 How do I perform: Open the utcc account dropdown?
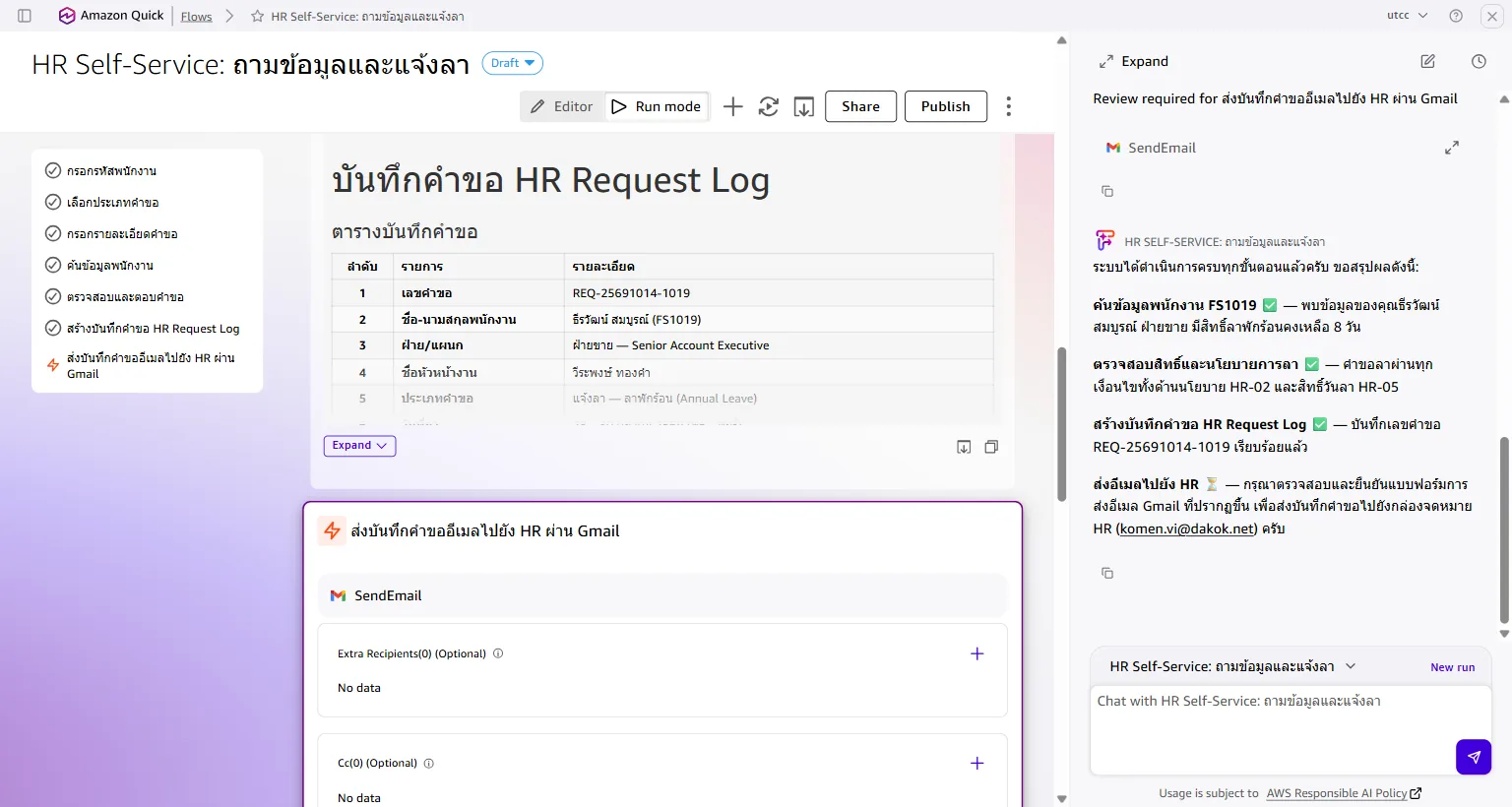[1407, 16]
